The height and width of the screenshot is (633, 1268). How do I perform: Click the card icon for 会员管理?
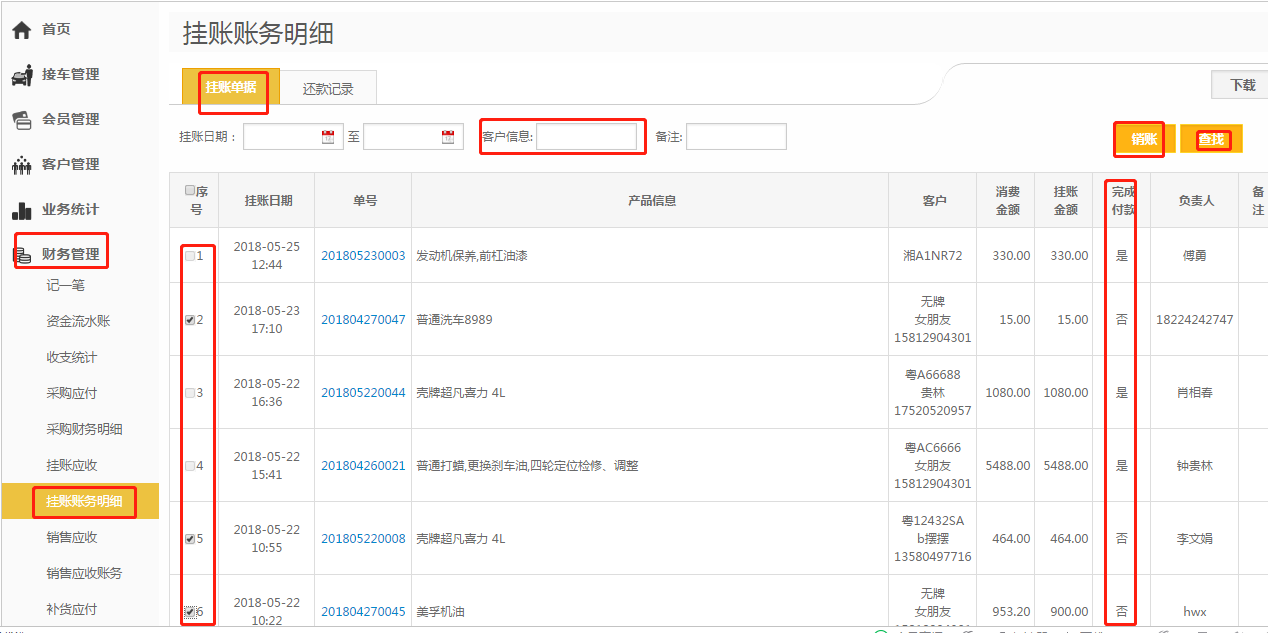21,120
